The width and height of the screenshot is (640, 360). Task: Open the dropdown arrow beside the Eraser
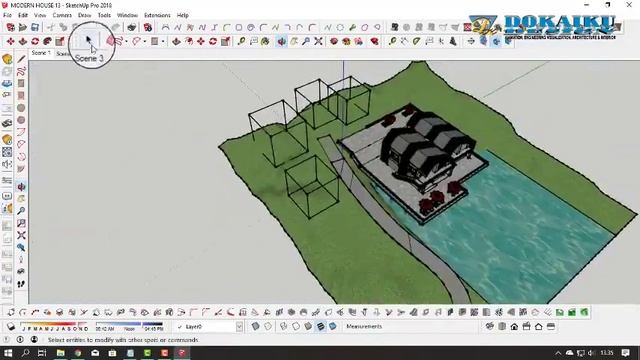126,41
